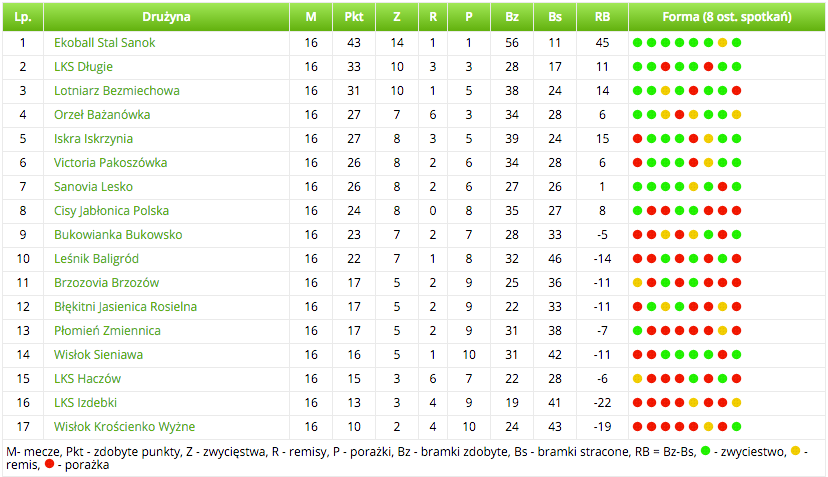Click the red porażka dot in the legend
This screenshot has width=828, height=477.
pos(49,466)
